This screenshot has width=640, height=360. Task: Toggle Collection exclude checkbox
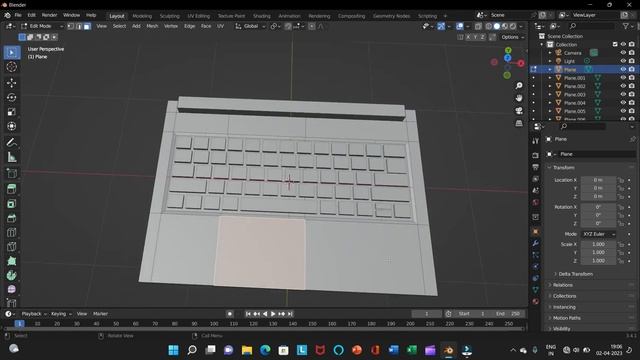tap(615, 44)
